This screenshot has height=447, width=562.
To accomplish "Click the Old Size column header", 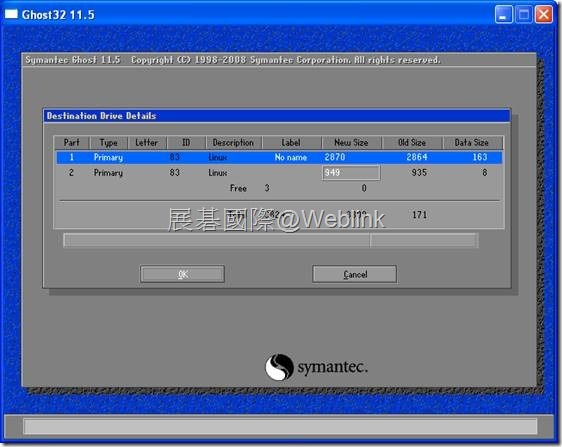I will point(412,143).
